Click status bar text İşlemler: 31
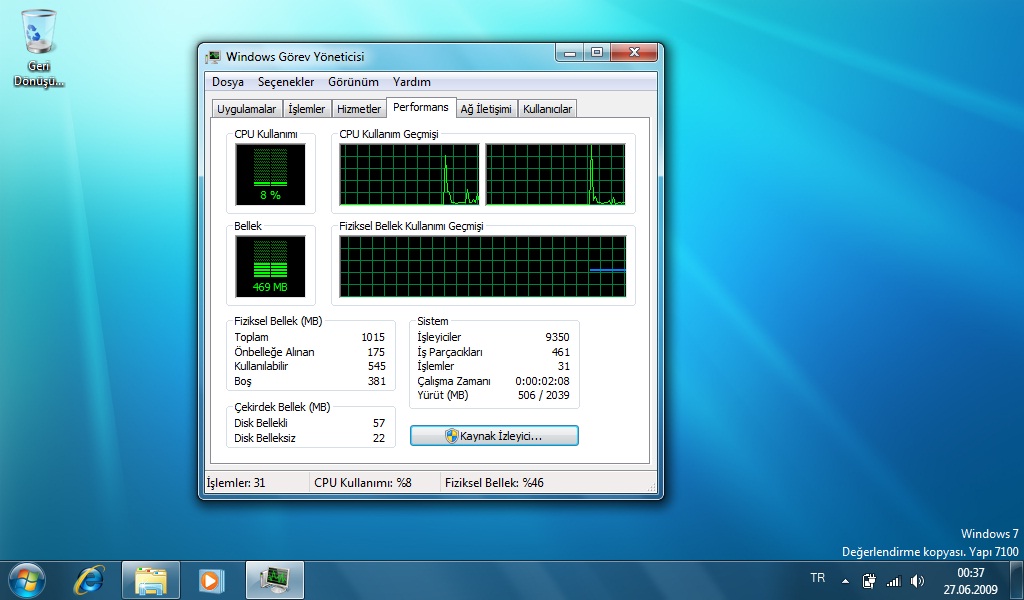Image resolution: width=1024 pixels, height=600 pixels. pyautogui.click(x=236, y=483)
